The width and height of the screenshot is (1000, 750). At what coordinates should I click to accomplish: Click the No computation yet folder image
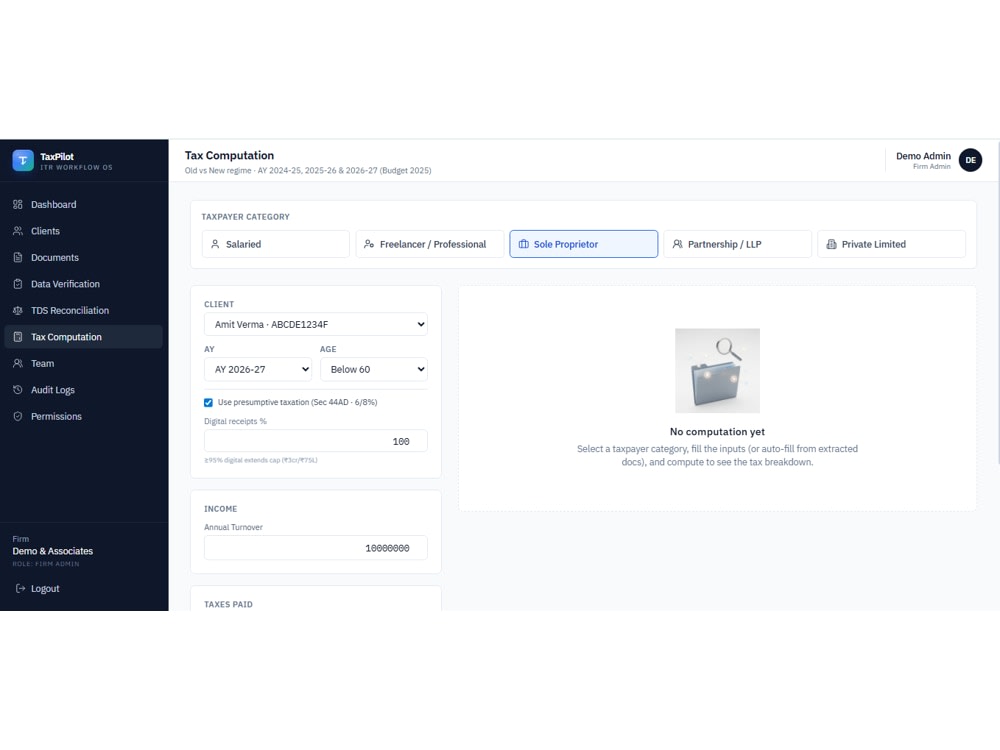pos(717,371)
